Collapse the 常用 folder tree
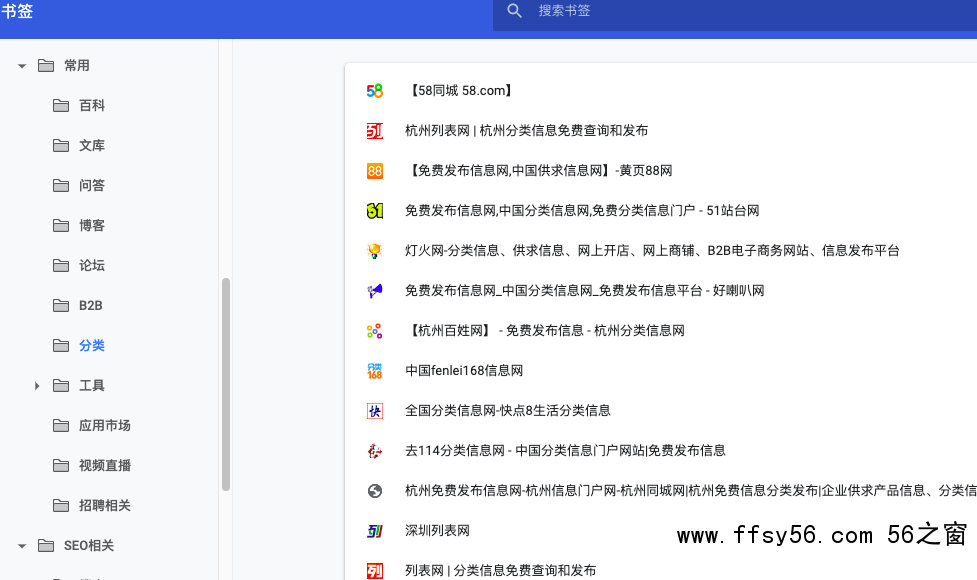The height and width of the screenshot is (580, 977). [x=22, y=65]
